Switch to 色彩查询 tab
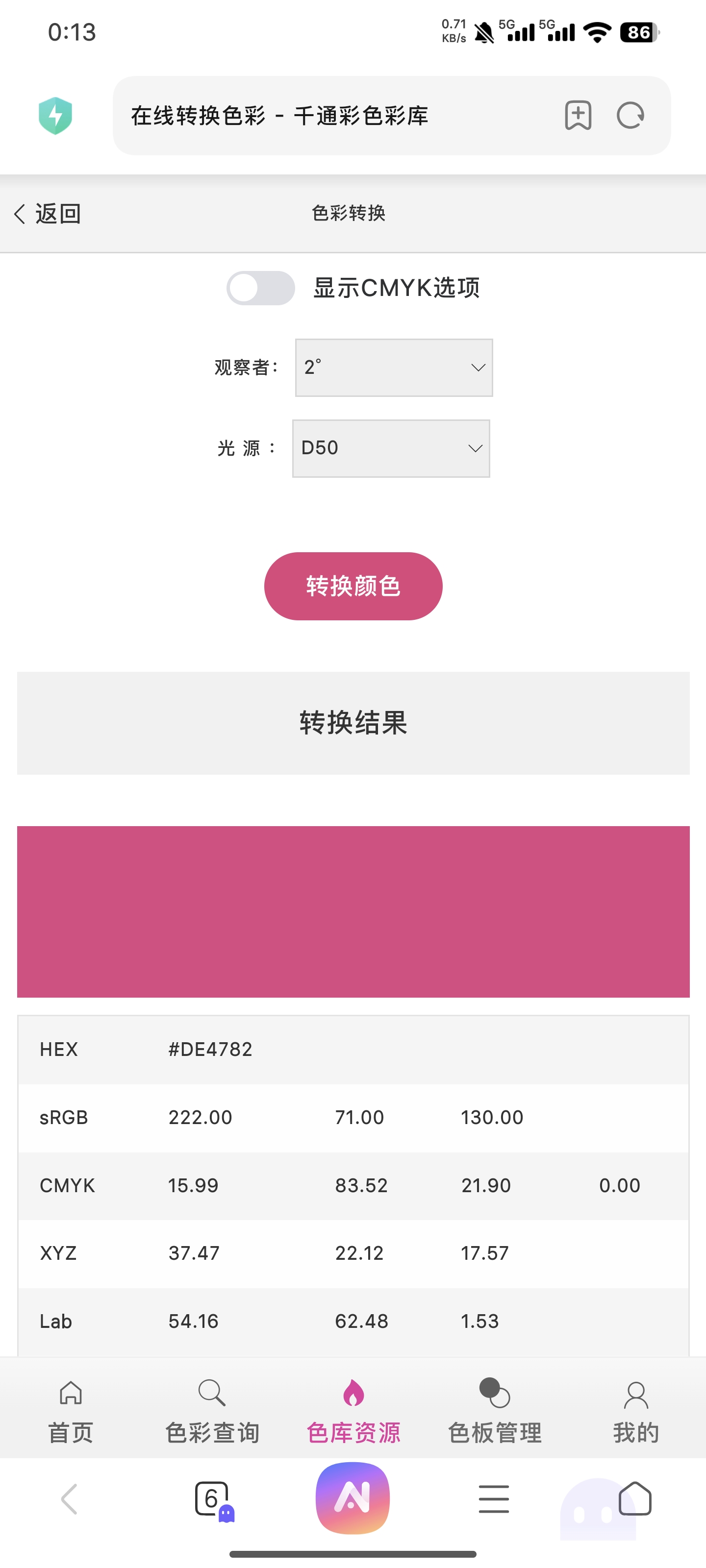 coord(212,1412)
